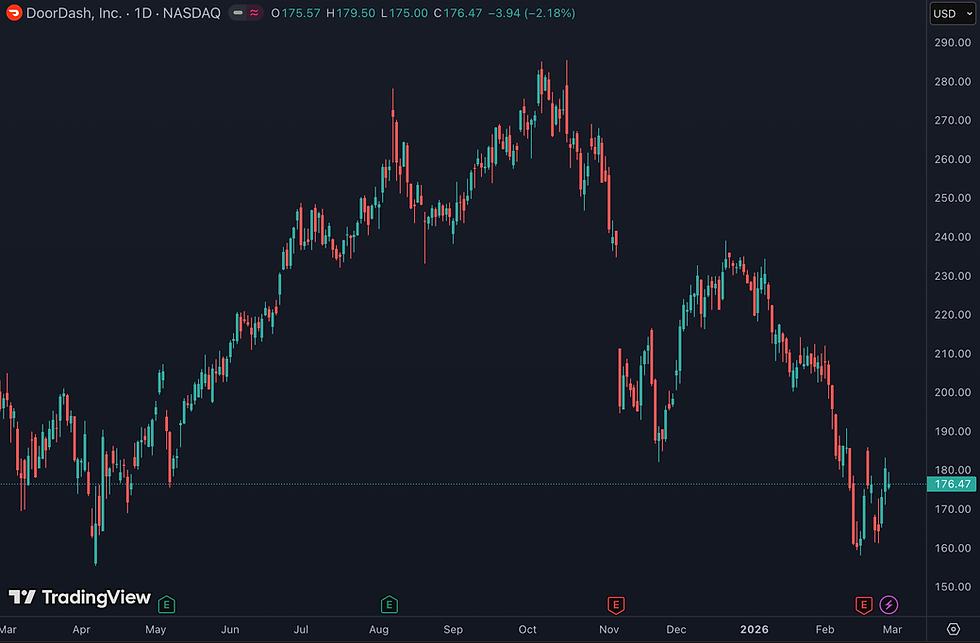Open the green earnings marker near Aug
The image size is (980, 643).
(x=389, y=605)
